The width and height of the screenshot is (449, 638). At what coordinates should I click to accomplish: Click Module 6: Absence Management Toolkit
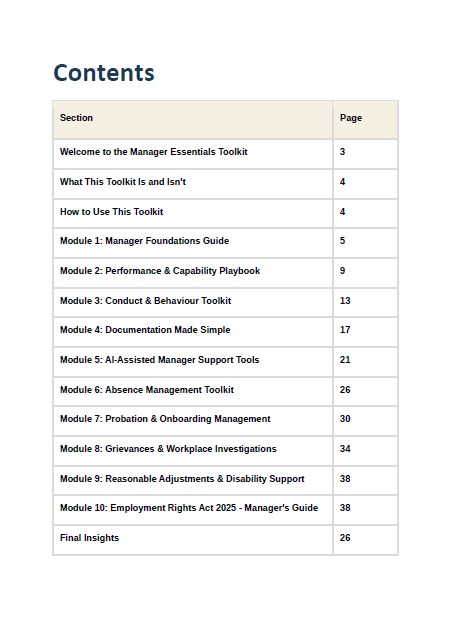[x=147, y=390]
